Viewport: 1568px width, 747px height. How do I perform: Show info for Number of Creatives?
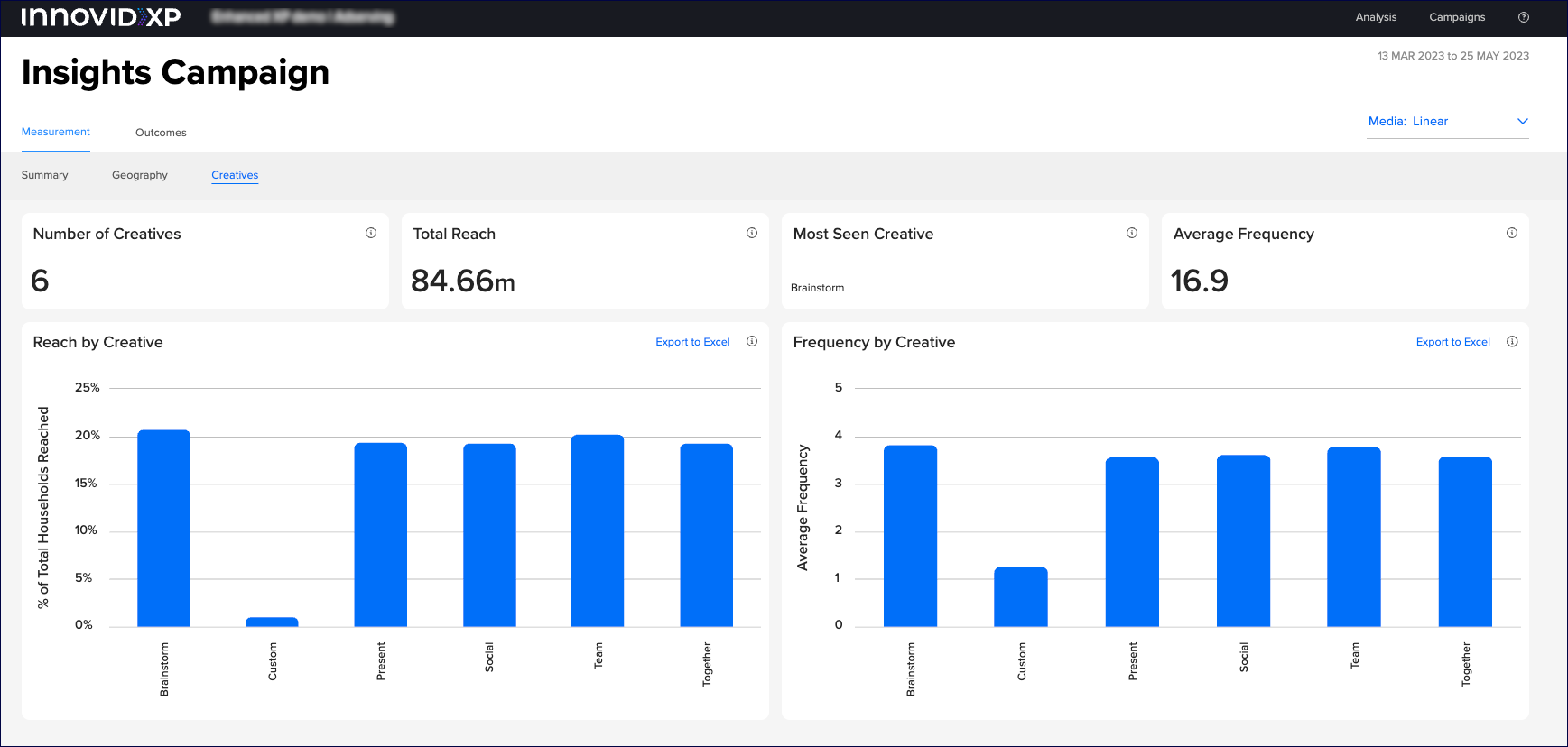click(x=371, y=233)
